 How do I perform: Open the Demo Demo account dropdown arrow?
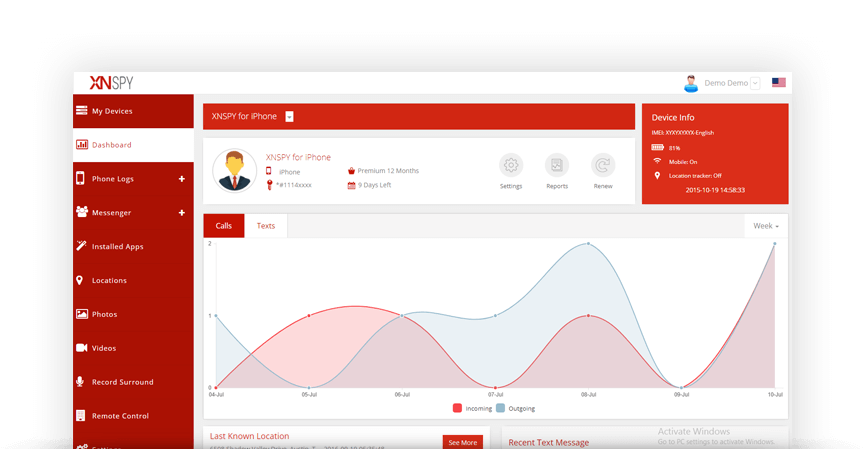(755, 83)
